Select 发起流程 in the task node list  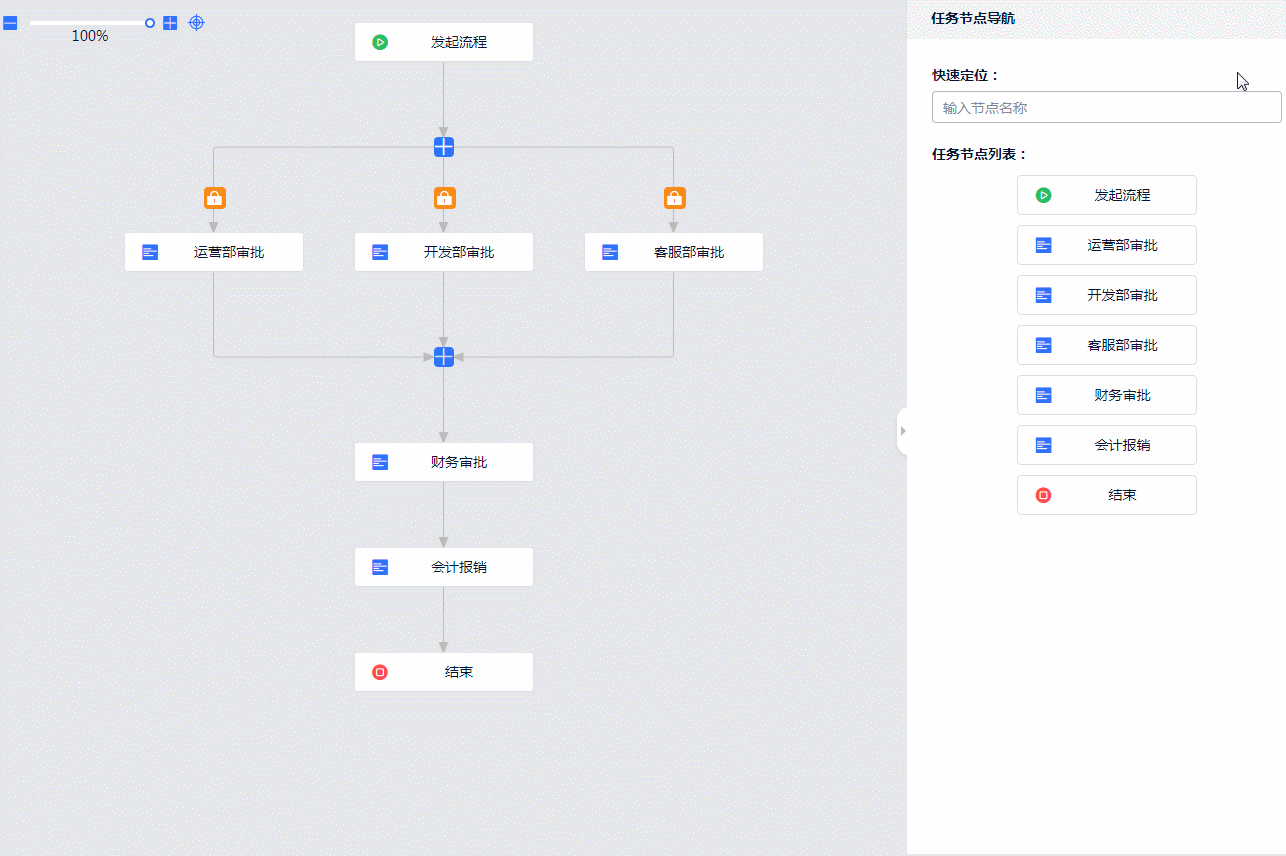coord(1106,195)
